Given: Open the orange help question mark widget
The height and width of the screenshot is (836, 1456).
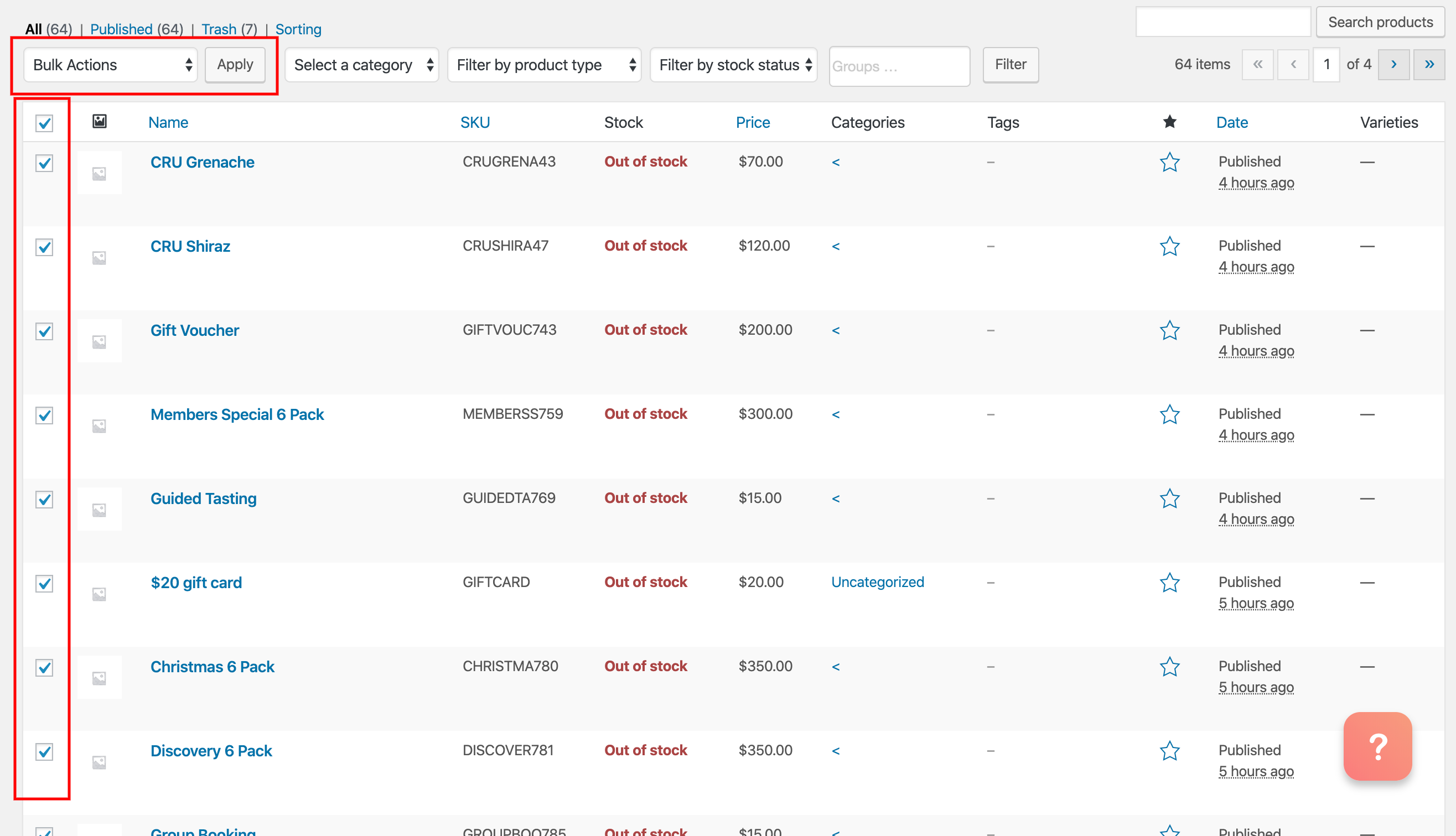Looking at the screenshot, I should [x=1377, y=746].
